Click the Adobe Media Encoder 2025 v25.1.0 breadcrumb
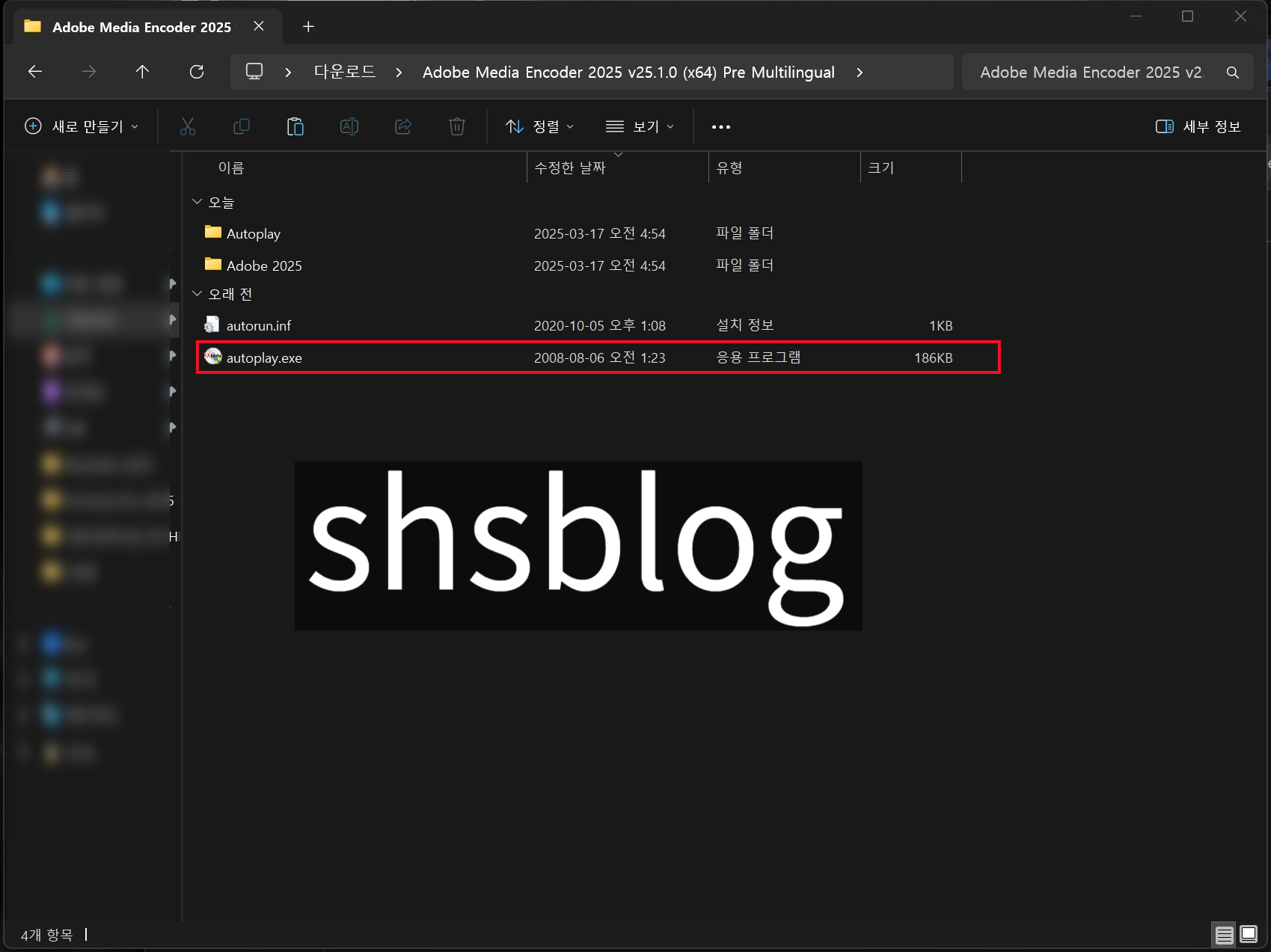1271x952 pixels. (628, 73)
